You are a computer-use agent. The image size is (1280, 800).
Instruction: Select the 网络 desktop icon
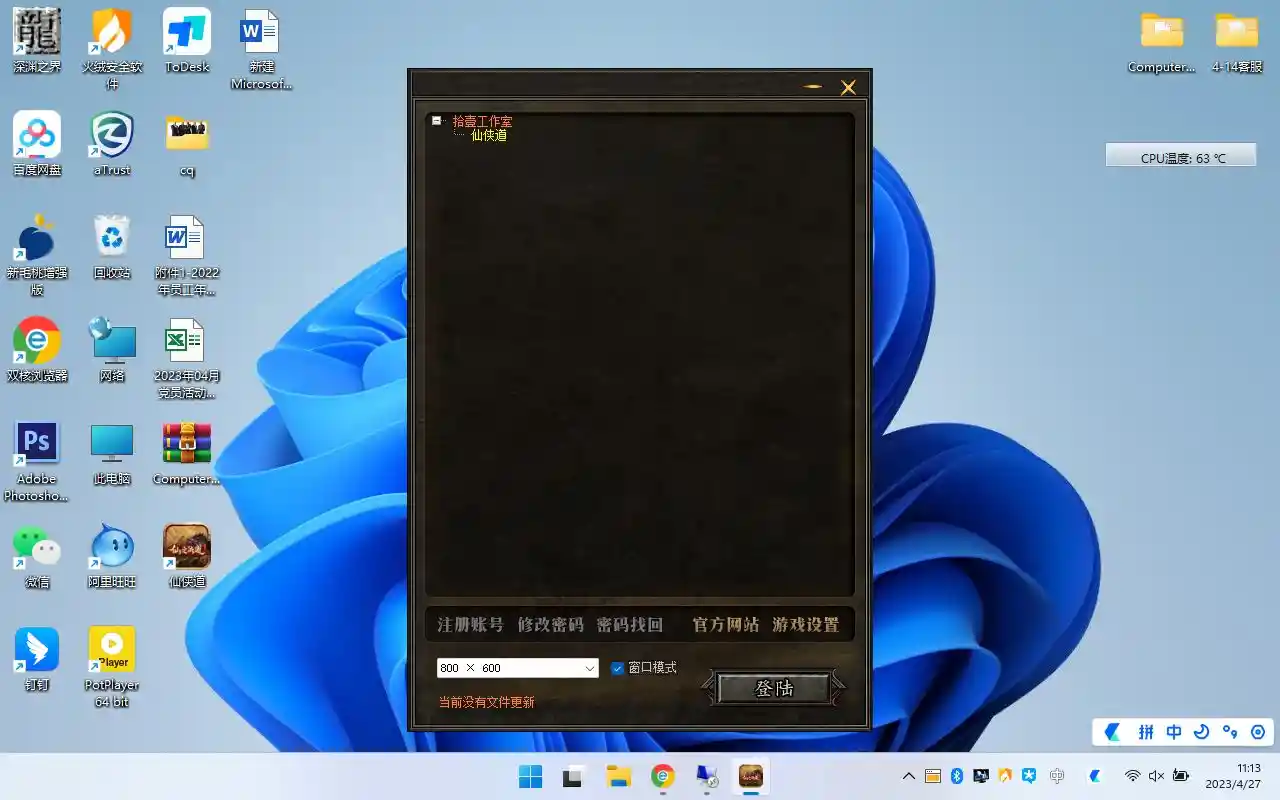[112, 350]
